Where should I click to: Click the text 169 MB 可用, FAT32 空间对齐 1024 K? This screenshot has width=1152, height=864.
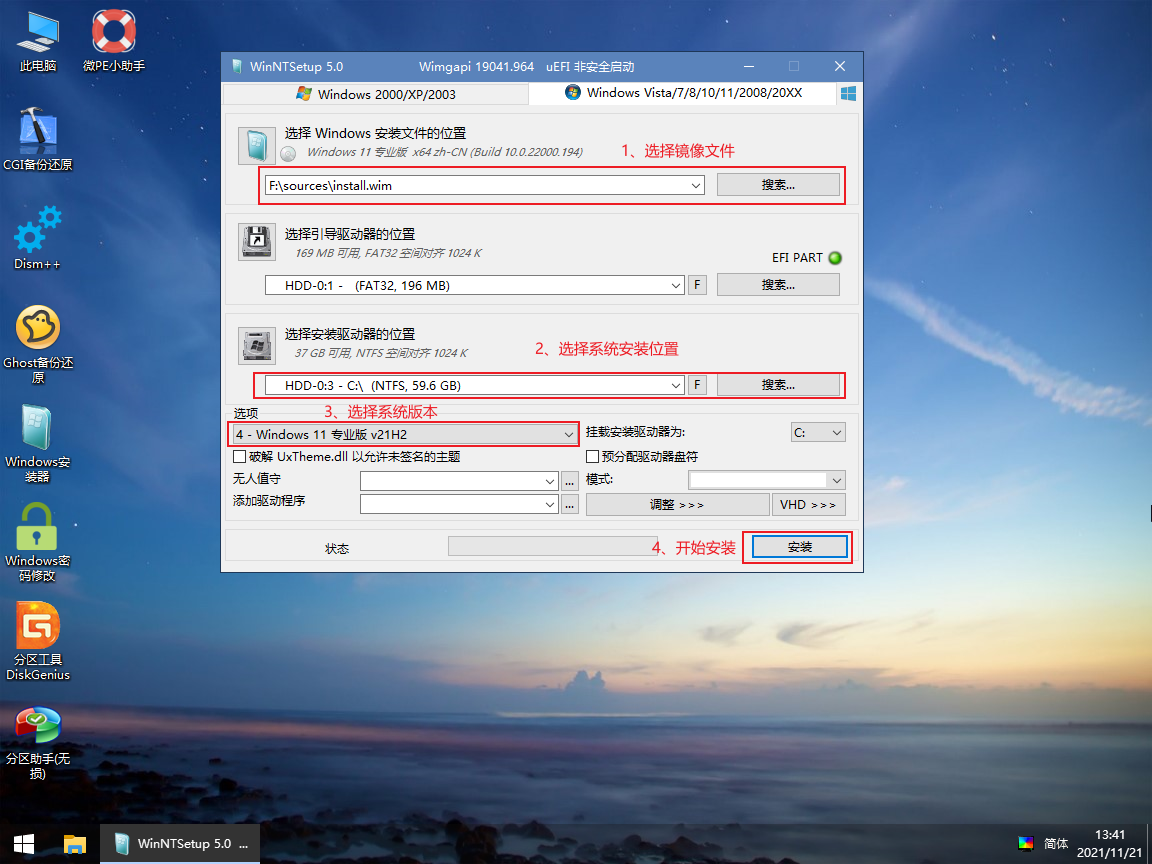coord(388,253)
